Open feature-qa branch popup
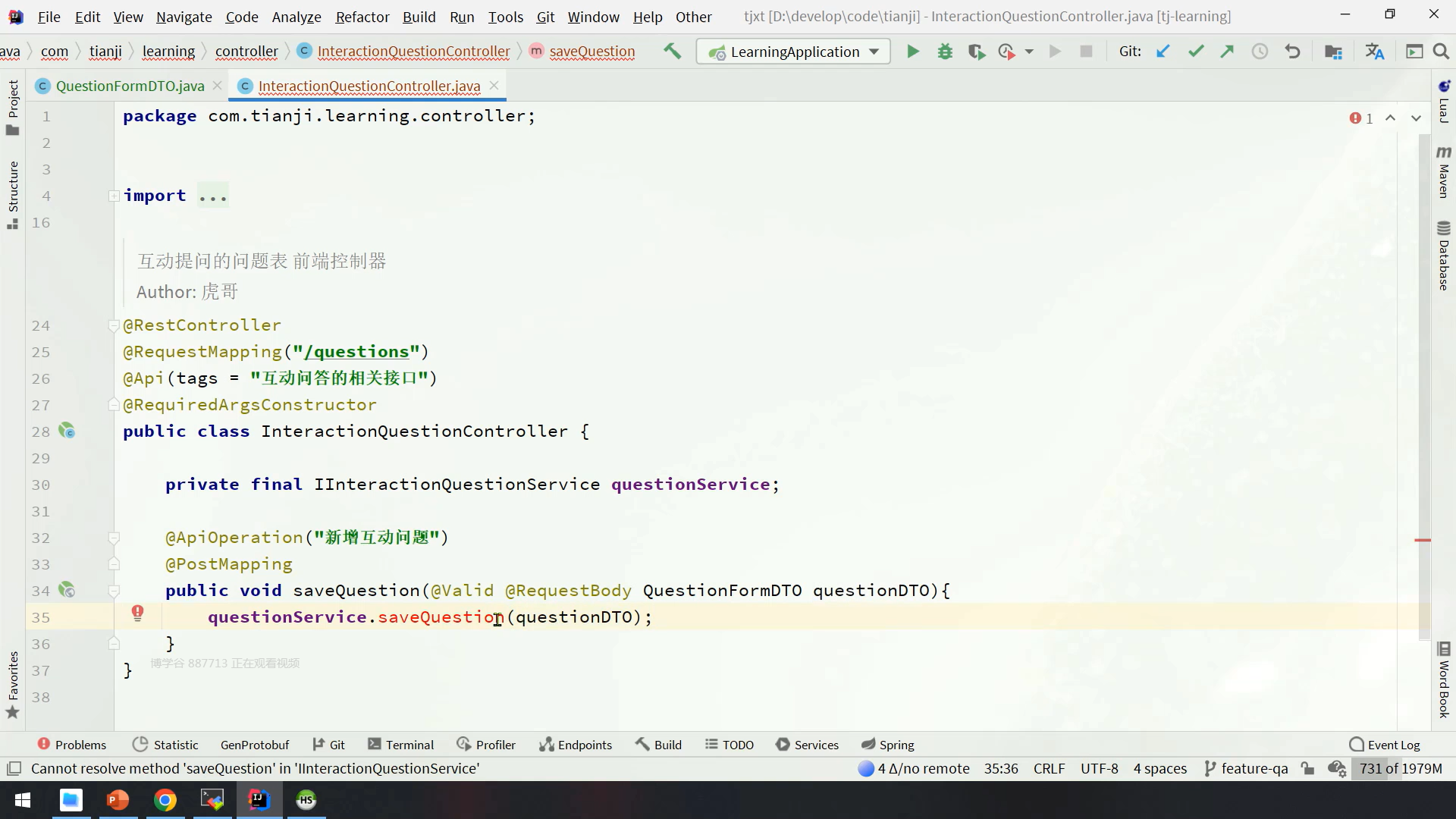This screenshot has width=1456, height=819. point(1246,768)
